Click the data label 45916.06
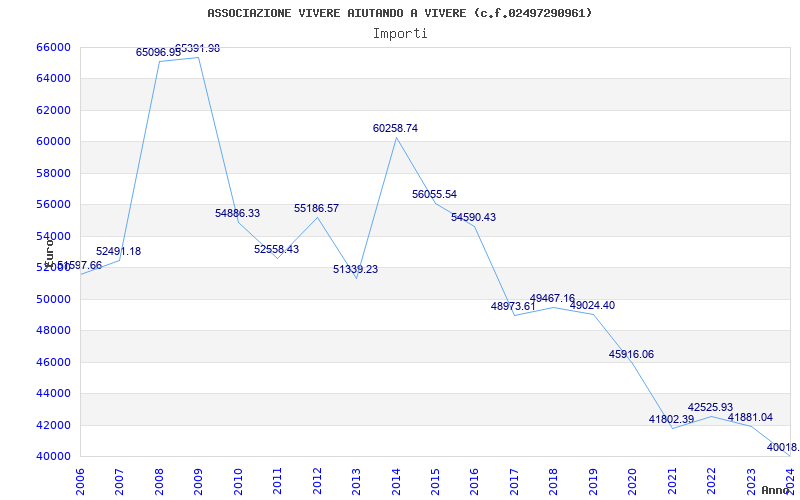 coord(631,355)
